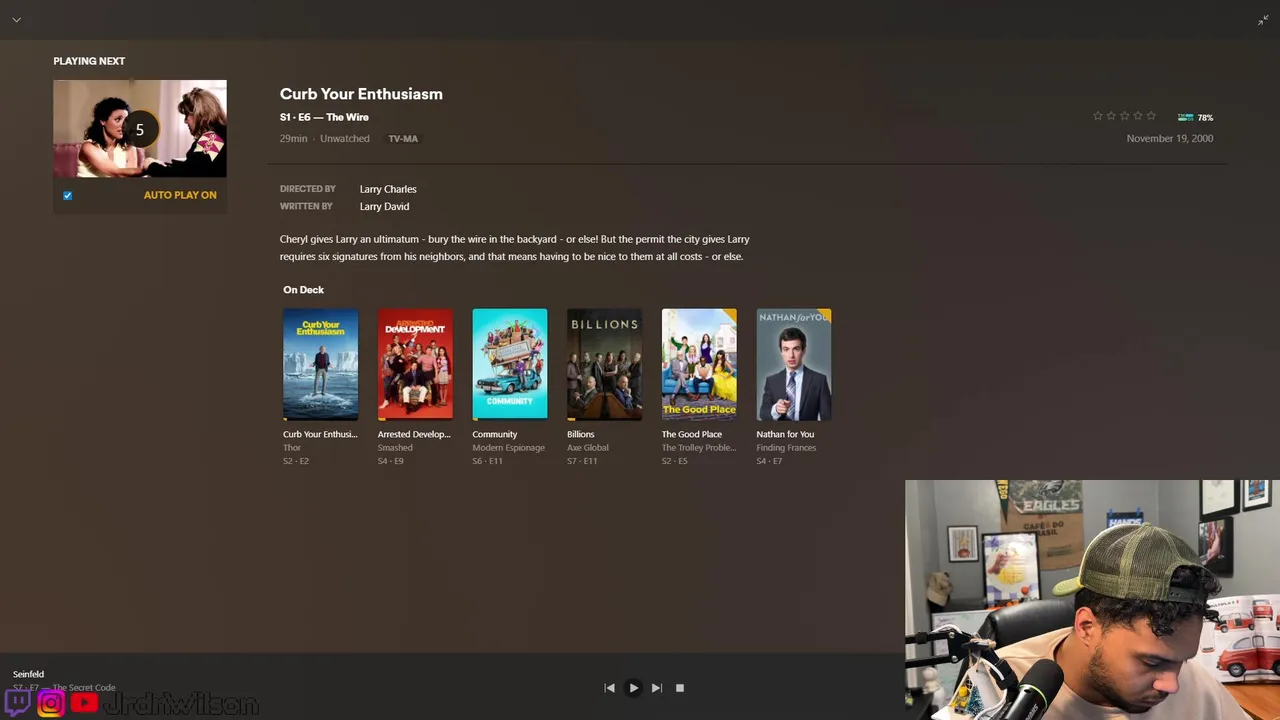Open the Arrested Development poster
The image size is (1280, 720).
pyautogui.click(x=415, y=364)
